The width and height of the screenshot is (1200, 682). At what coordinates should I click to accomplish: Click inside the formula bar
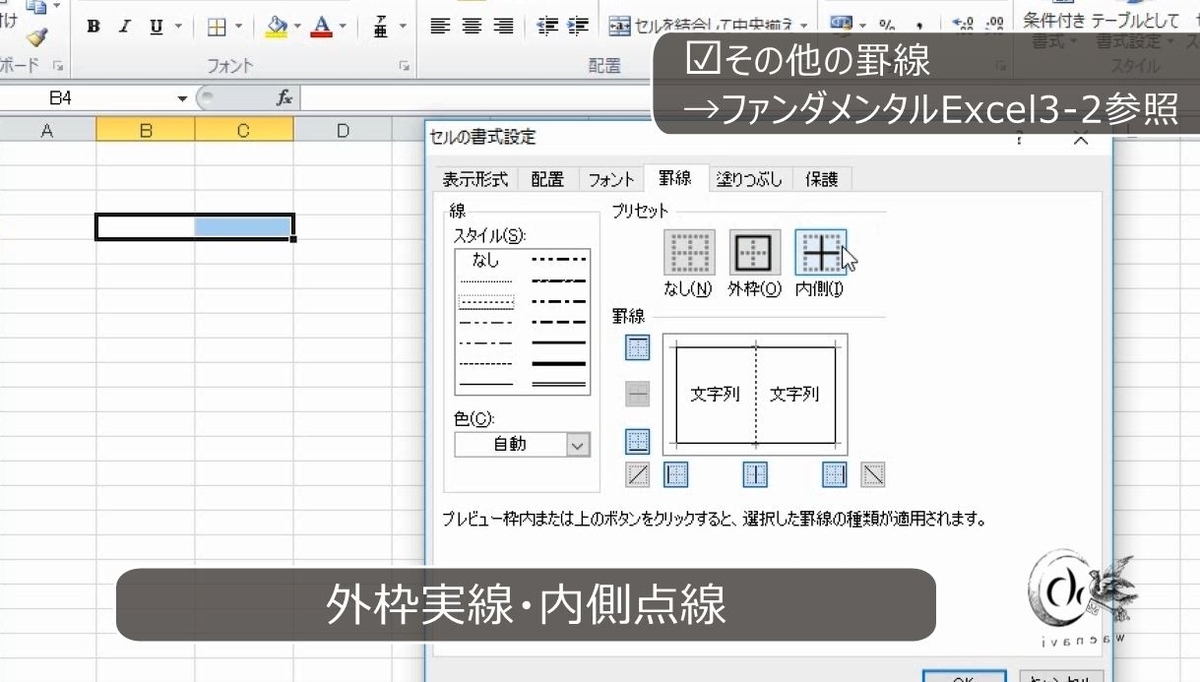pyautogui.click(x=400, y=97)
